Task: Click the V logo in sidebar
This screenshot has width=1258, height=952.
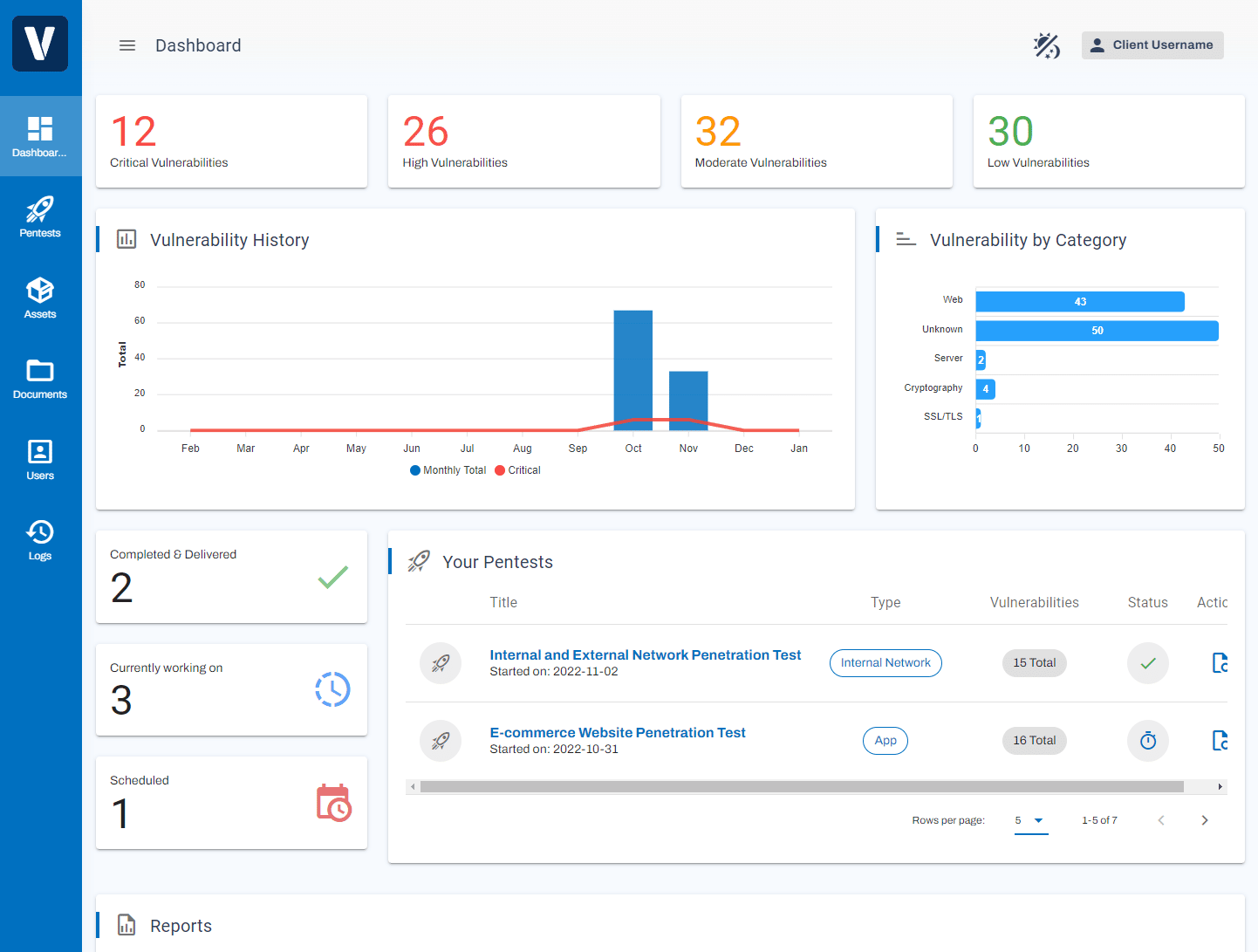Action: click(40, 44)
